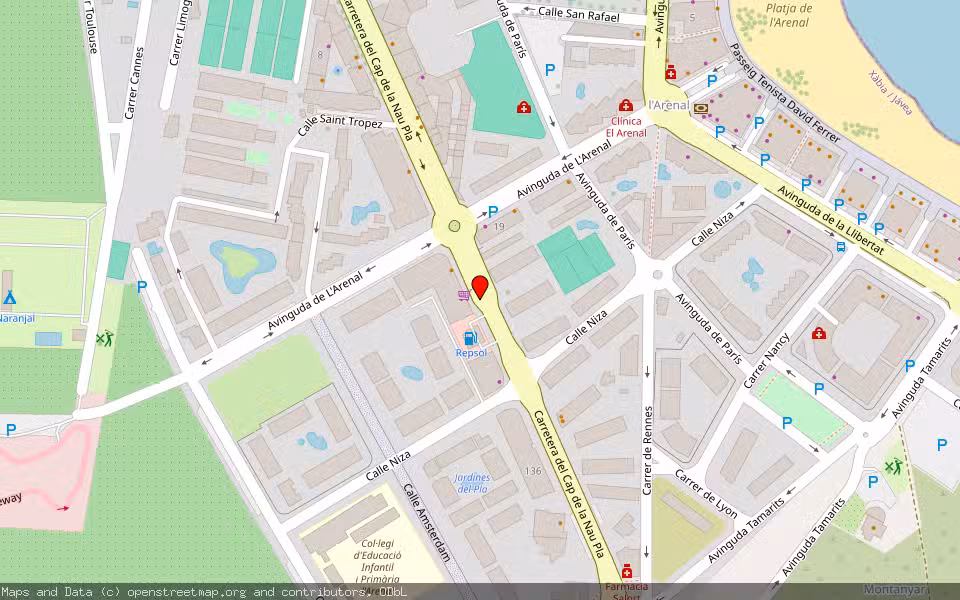Select the bus stop icon on Avinguda de la Llibertat
Image resolution: width=960 pixels, height=600 pixels.
[841, 247]
